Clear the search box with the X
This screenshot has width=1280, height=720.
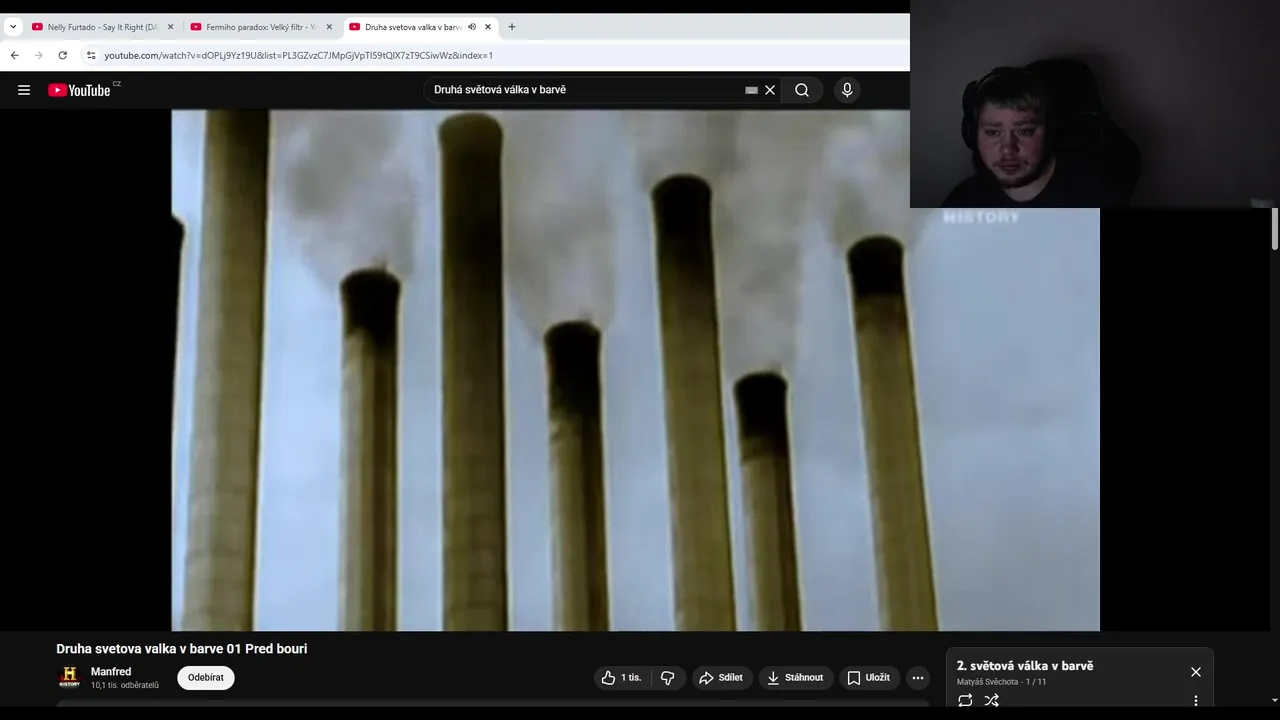[770, 90]
